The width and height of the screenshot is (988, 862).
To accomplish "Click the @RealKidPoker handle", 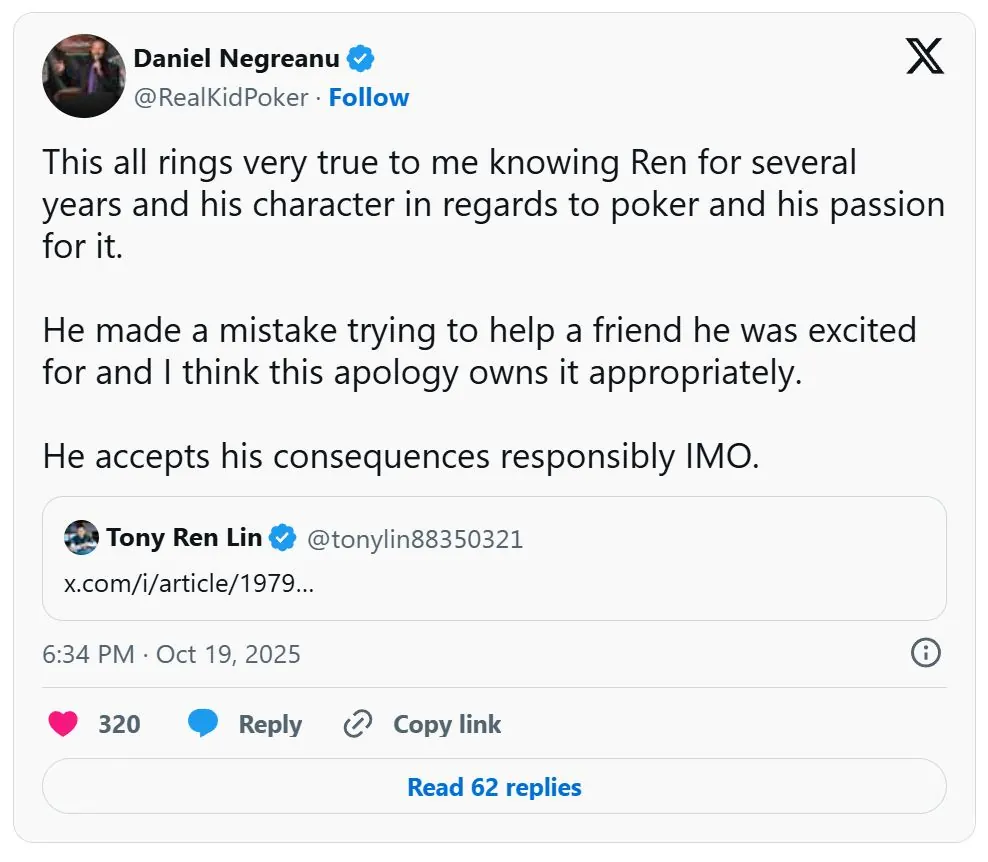I will coord(220,97).
